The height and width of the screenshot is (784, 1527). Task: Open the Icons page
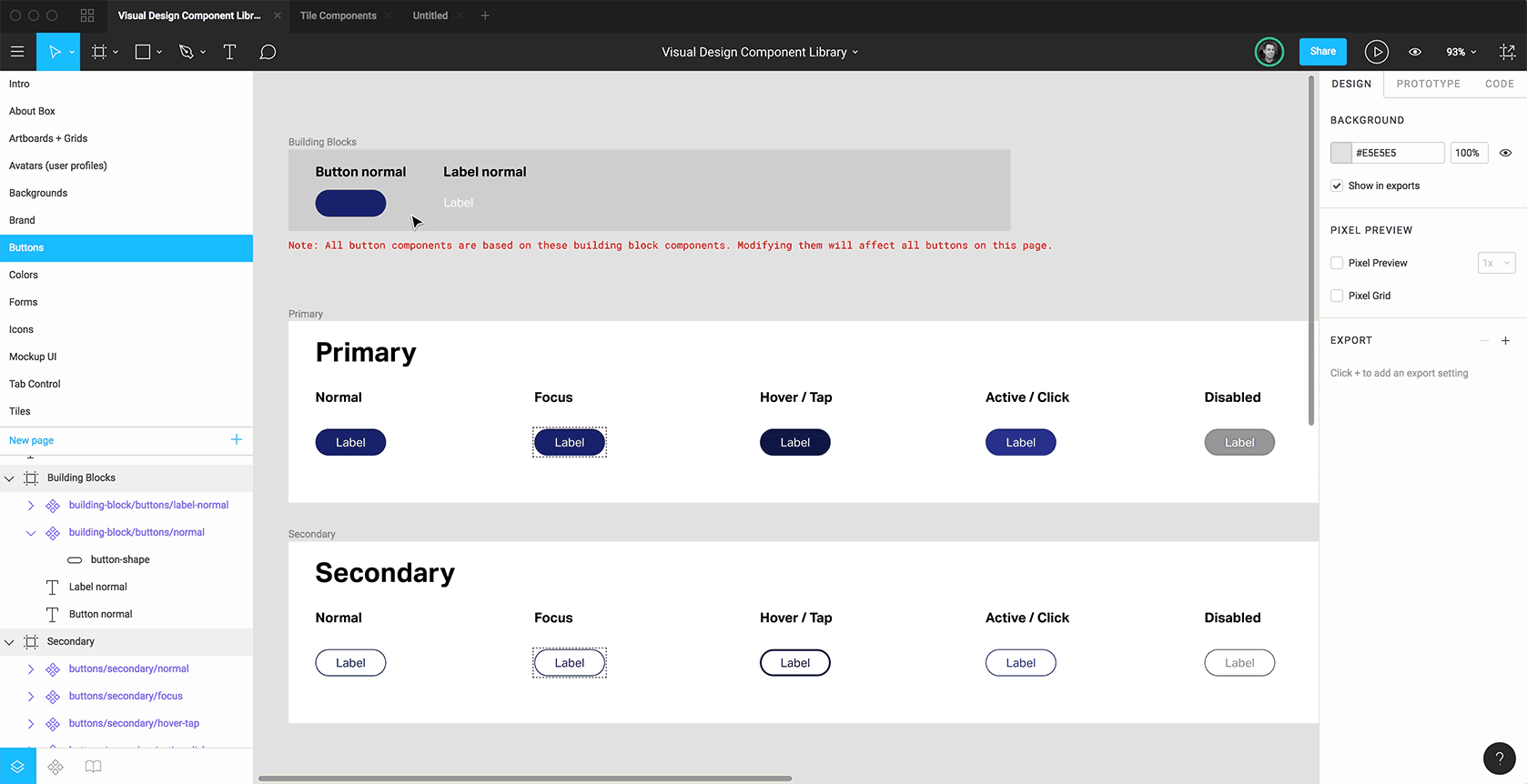point(126,329)
